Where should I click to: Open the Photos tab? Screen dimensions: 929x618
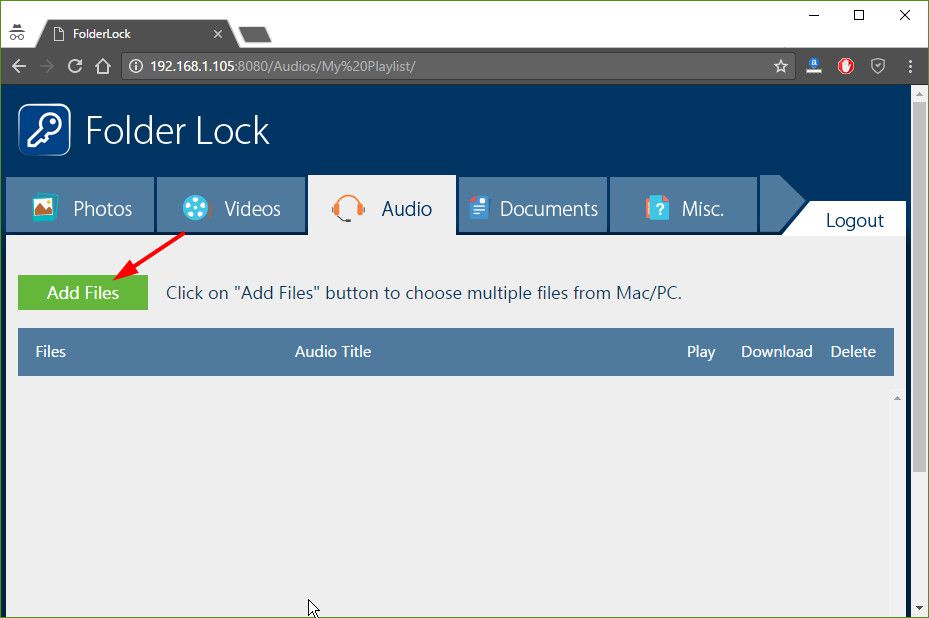click(80, 205)
